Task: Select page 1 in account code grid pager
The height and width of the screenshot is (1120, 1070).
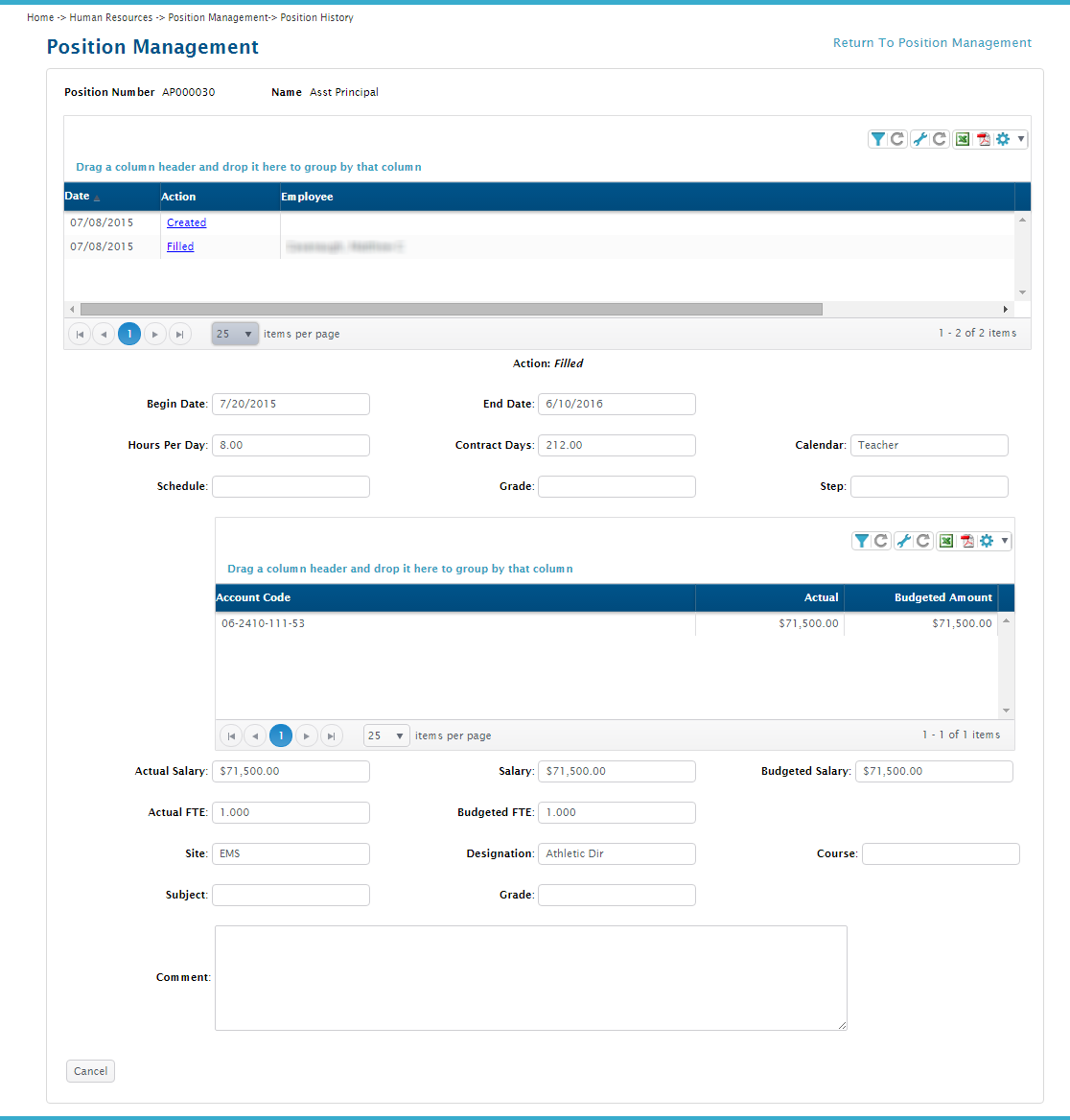Action: point(281,735)
